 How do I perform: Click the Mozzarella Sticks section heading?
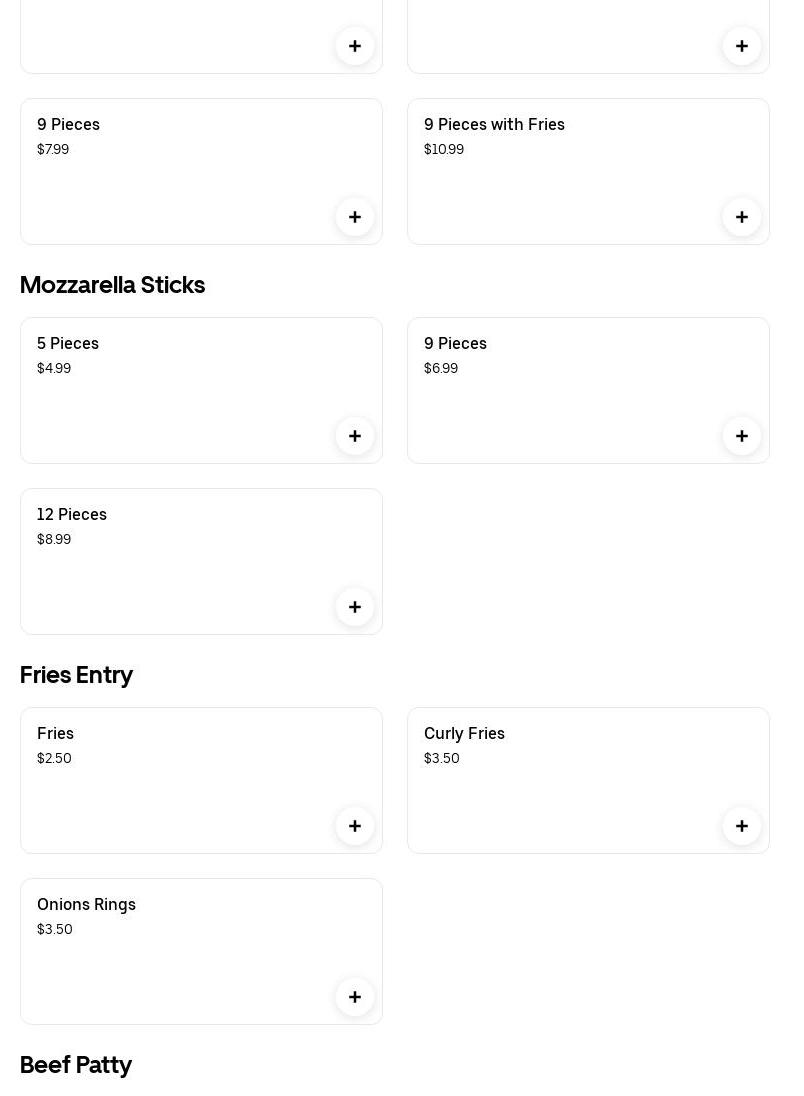[112, 285]
